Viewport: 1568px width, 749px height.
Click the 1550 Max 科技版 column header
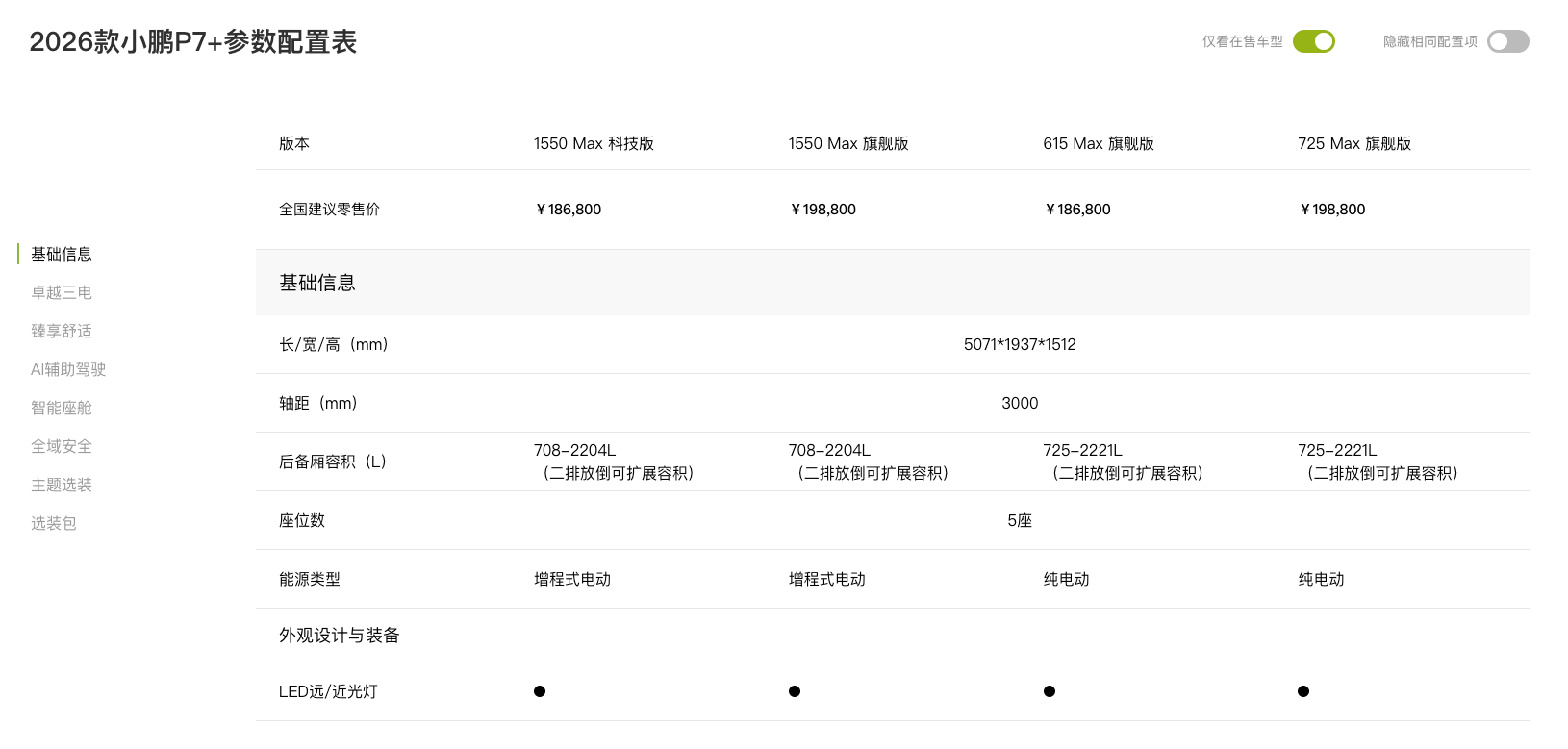tap(594, 143)
